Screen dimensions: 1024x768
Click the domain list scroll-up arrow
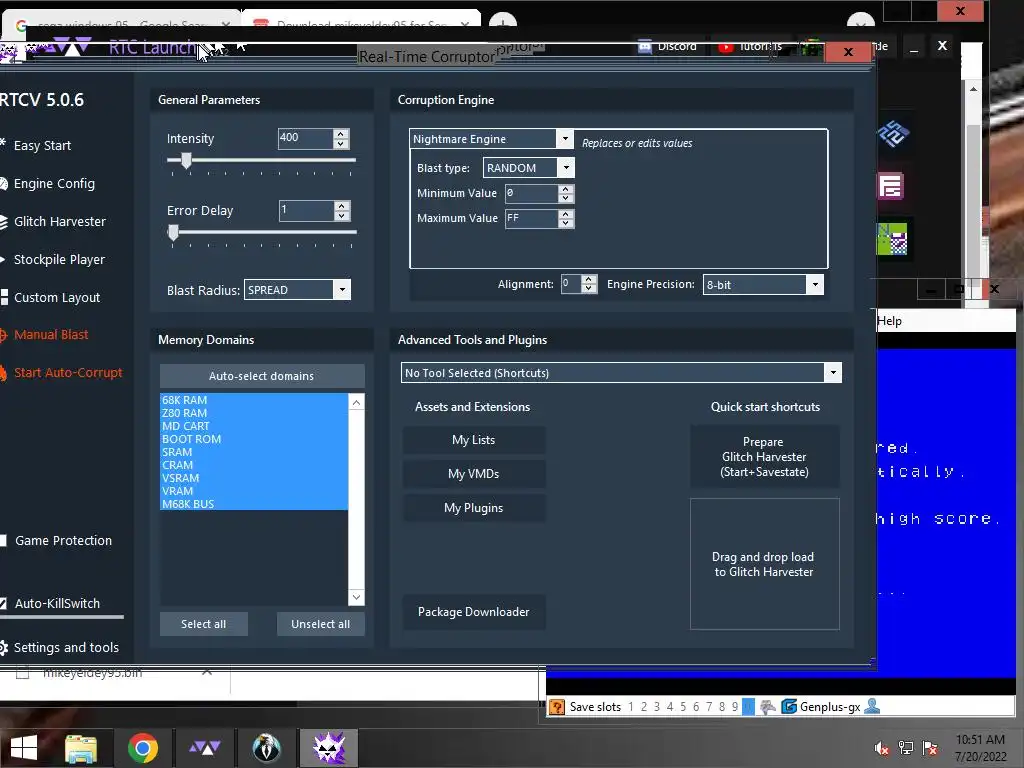click(x=356, y=402)
